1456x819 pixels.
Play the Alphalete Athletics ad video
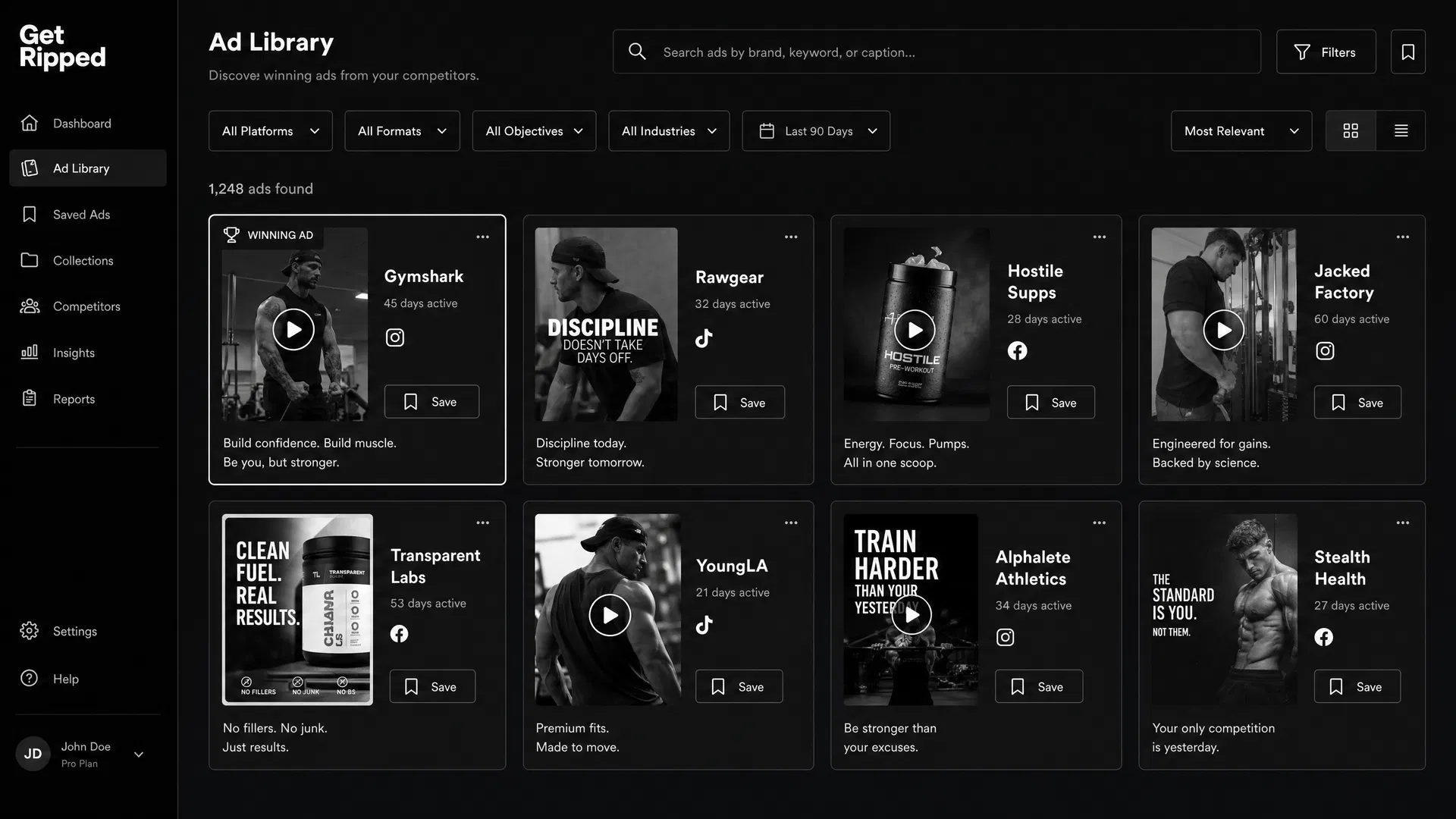click(911, 615)
